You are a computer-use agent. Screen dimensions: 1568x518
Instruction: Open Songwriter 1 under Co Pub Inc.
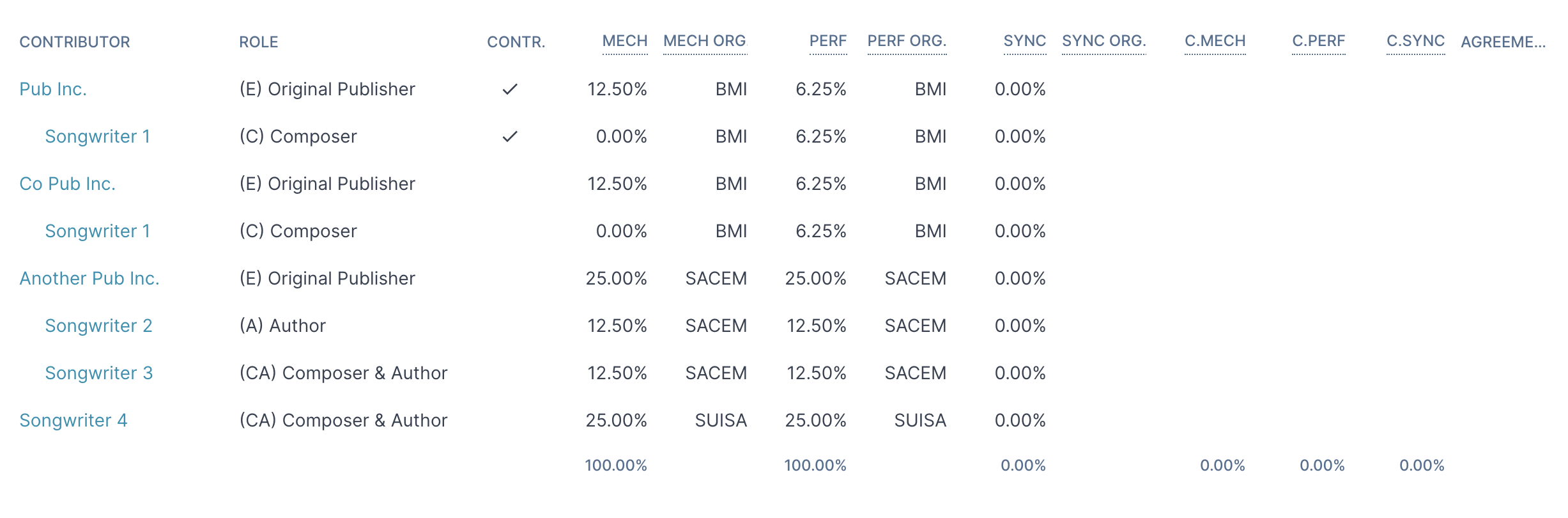(x=98, y=232)
